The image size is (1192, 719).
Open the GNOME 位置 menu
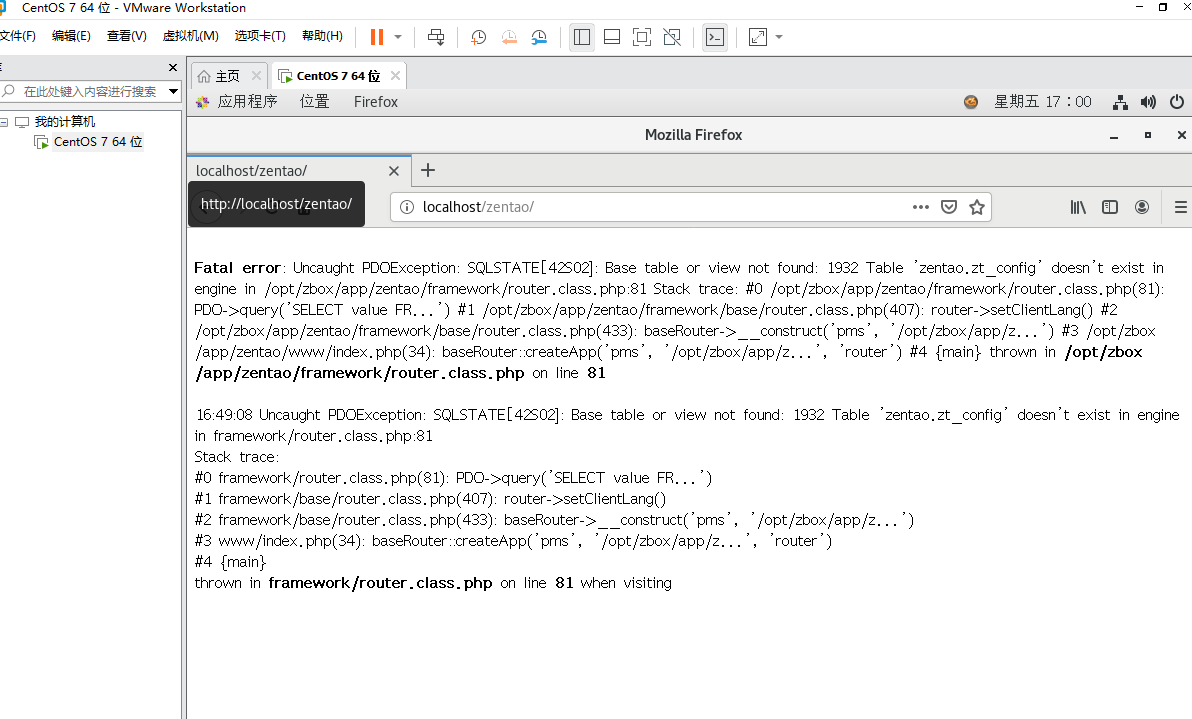(314, 102)
